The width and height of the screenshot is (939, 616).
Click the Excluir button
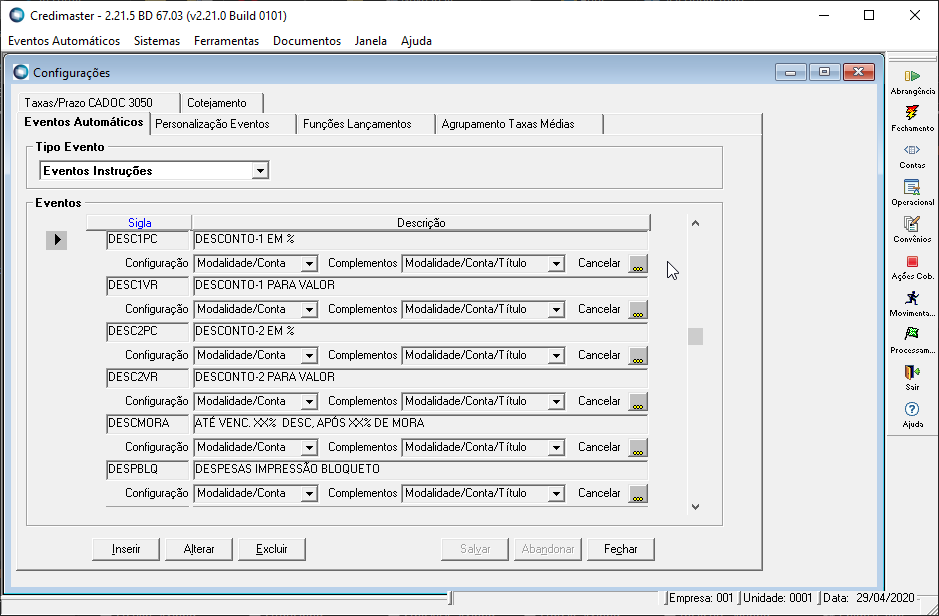click(272, 549)
